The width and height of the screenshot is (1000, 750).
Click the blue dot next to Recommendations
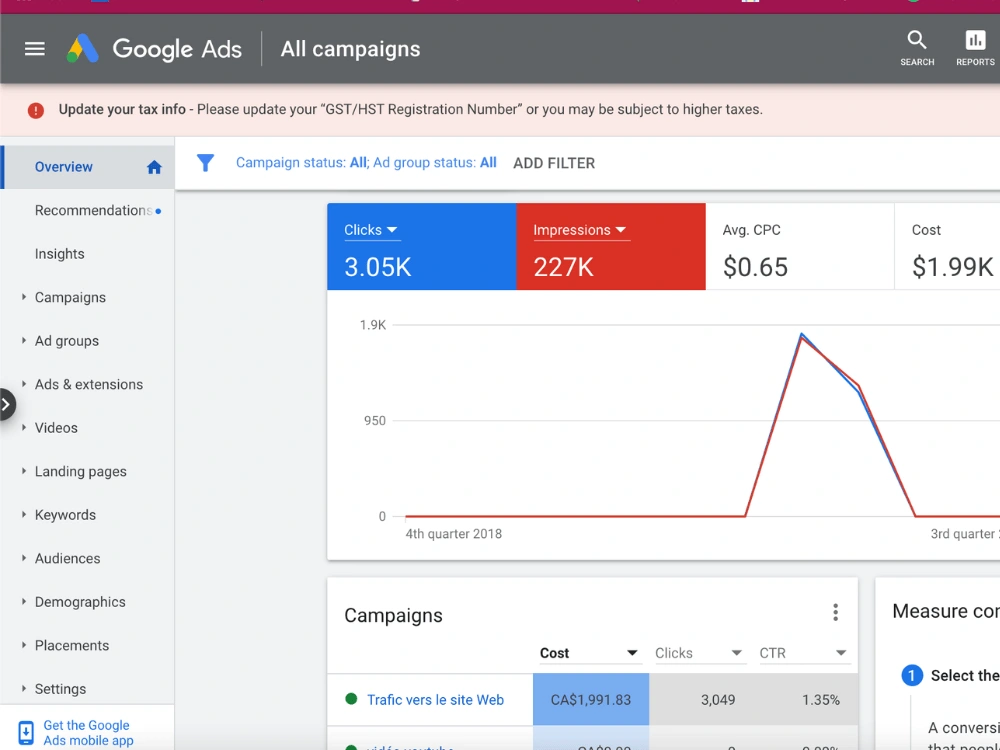click(x=158, y=211)
